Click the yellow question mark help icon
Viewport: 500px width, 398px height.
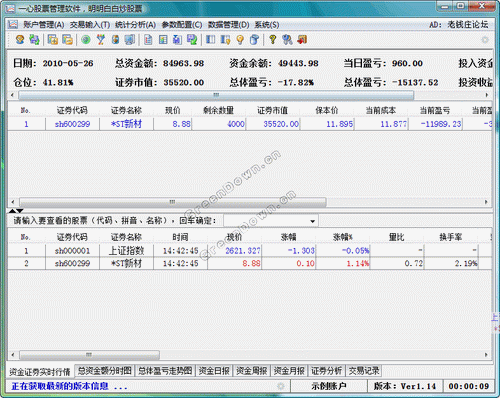tap(273, 40)
